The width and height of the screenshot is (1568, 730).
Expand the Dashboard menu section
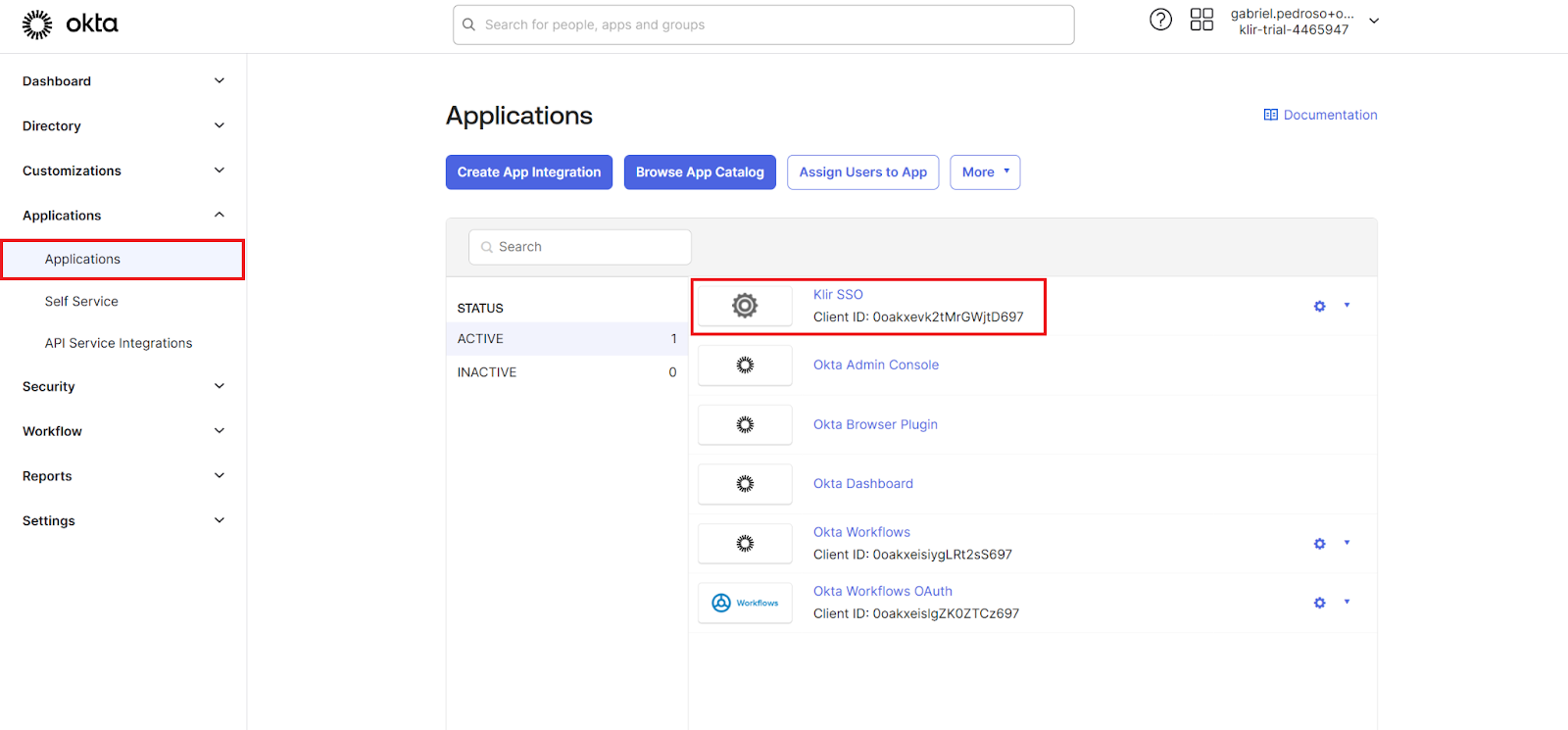(220, 81)
